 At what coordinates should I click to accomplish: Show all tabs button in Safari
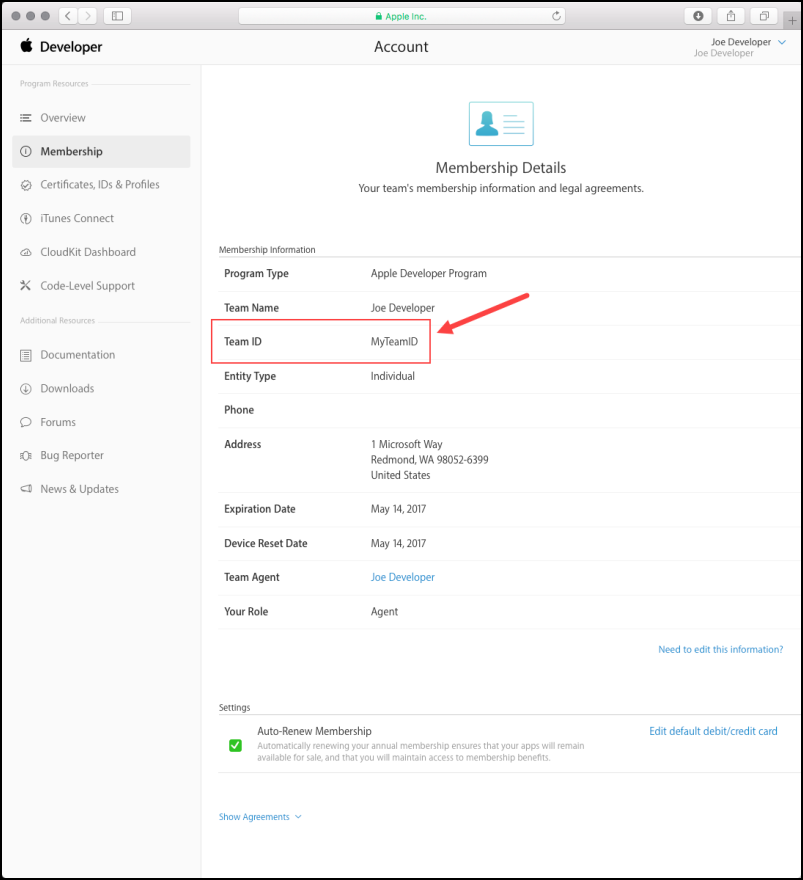click(764, 16)
